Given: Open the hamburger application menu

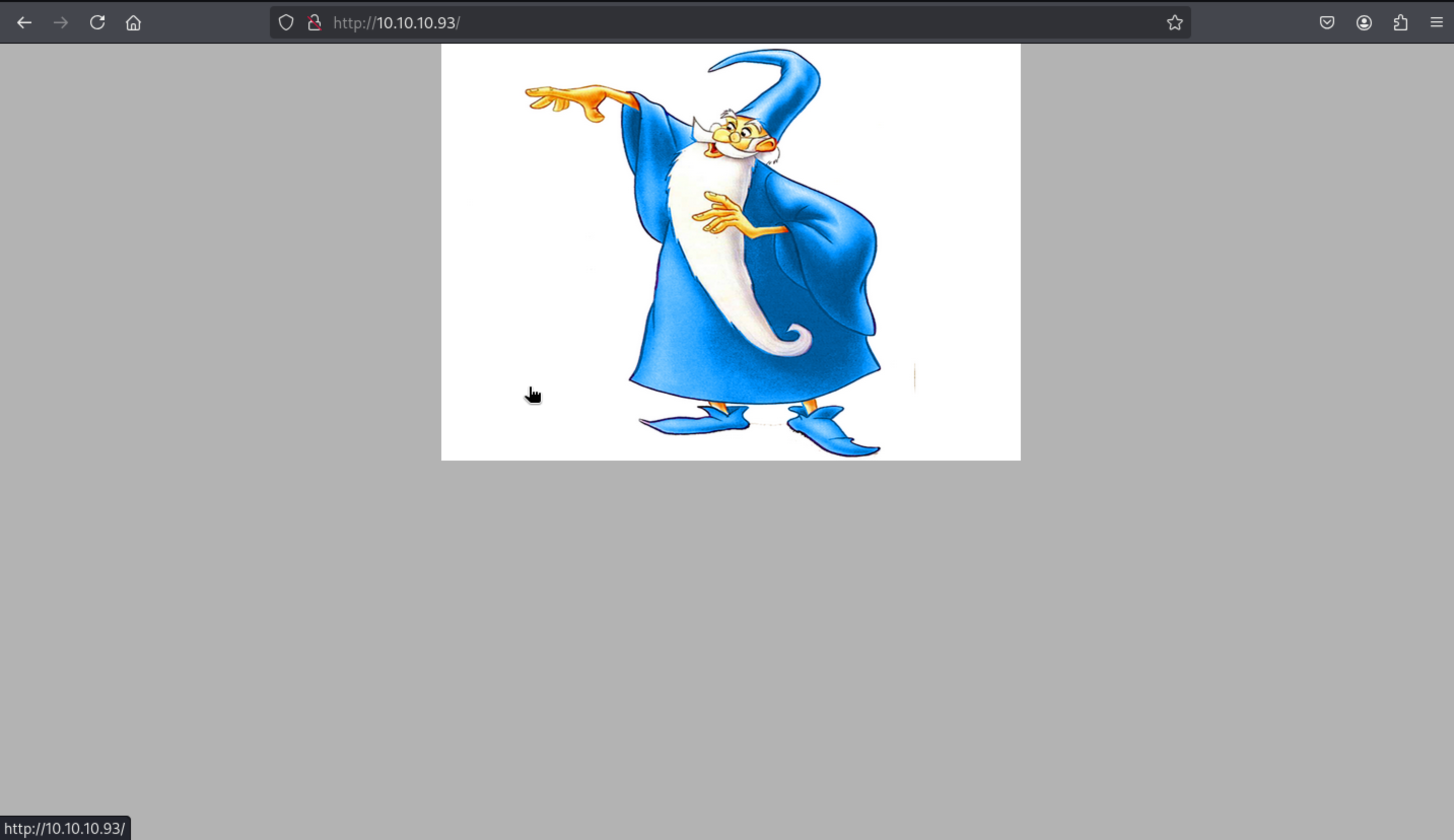Looking at the screenshot, I should (x=1437, y=23).
